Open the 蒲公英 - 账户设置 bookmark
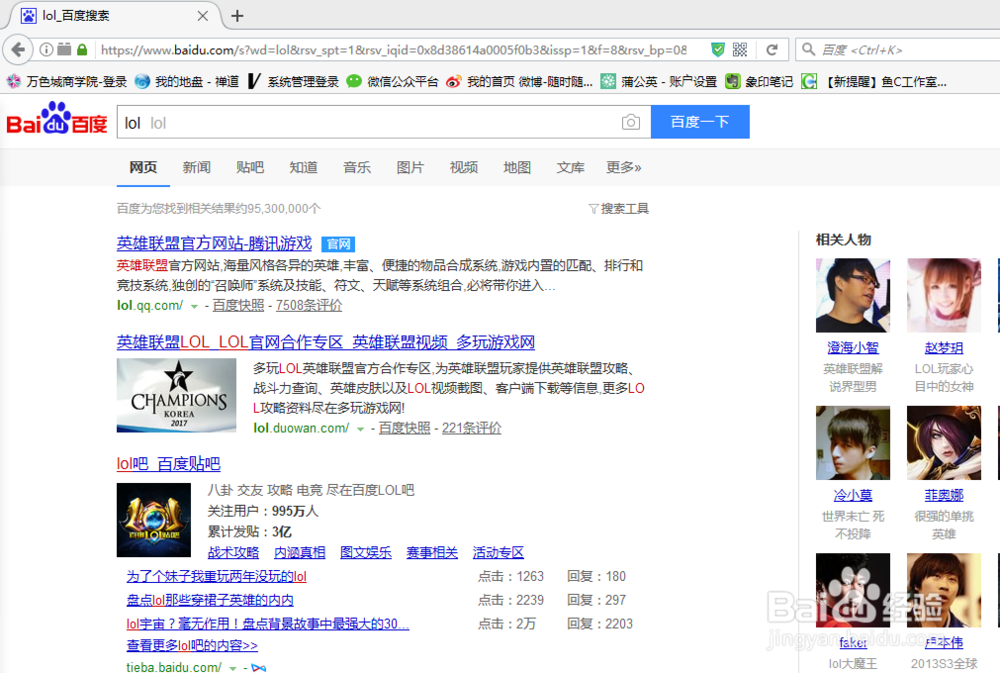This screenshot has width=1000, height=673. point(659,82)
